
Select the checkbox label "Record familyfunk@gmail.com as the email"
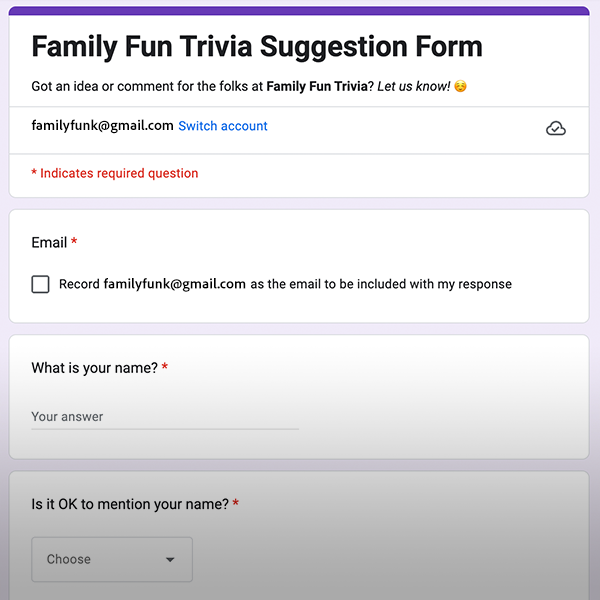[285, 284]
